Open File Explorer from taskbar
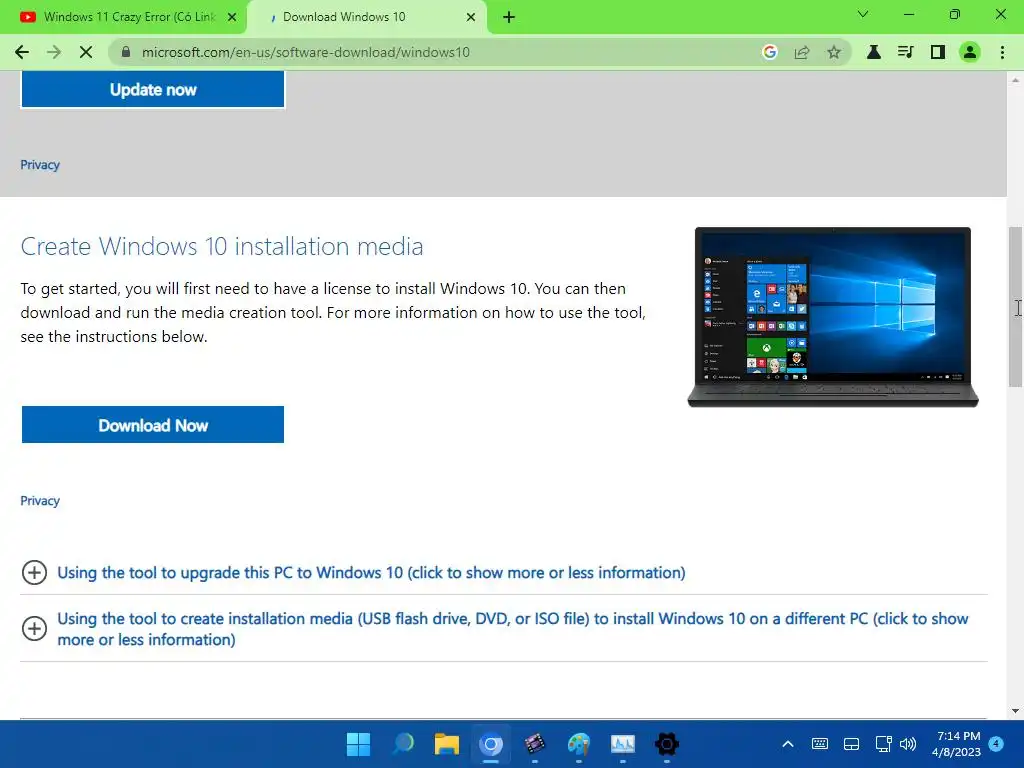1024x768 pixels. pyautogui.click(x=447, y=744)
